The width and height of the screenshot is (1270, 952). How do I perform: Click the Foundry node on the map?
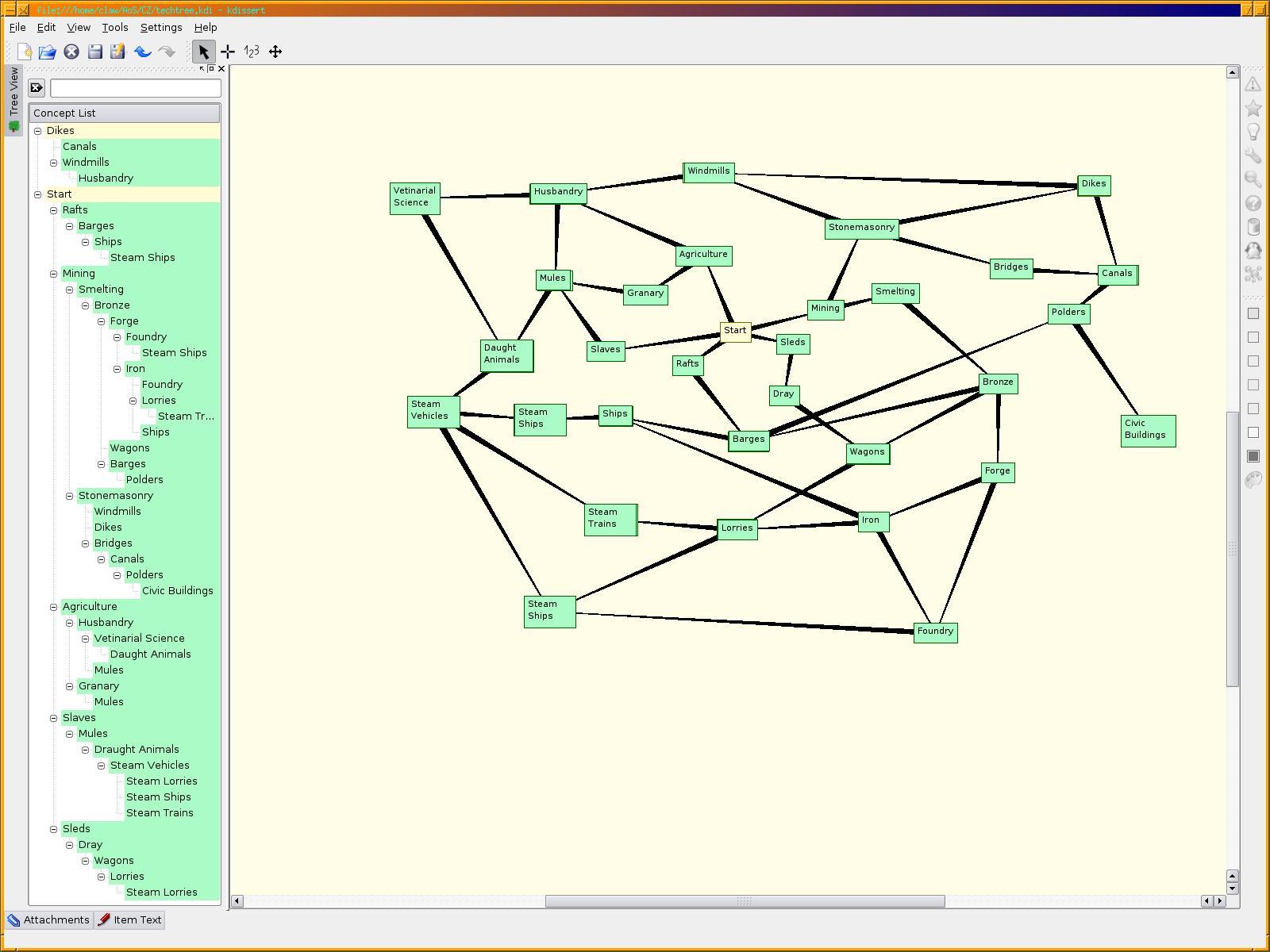point(935,631)
